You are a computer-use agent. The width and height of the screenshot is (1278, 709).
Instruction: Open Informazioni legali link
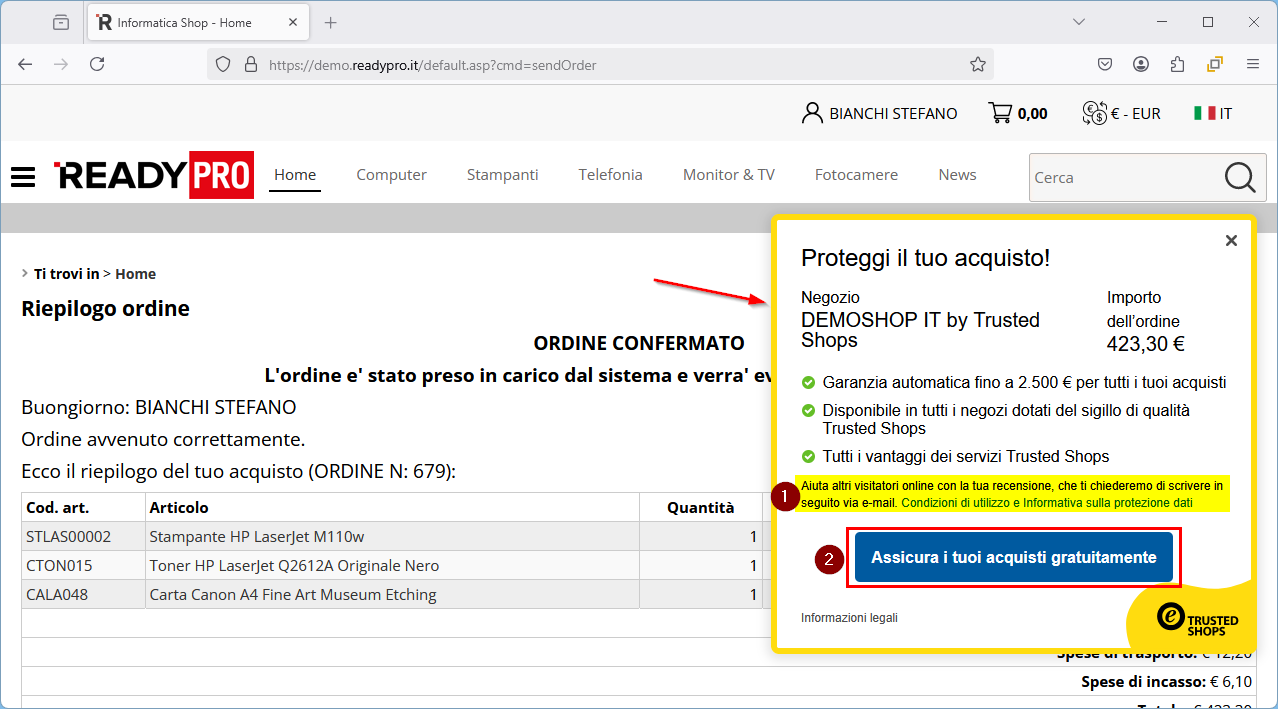849,618
